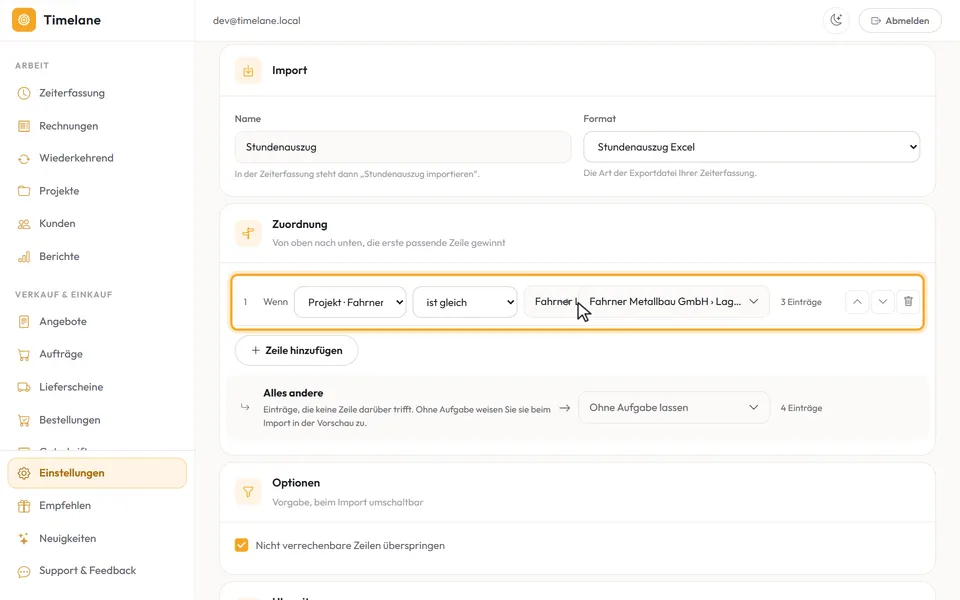The height and width of the screenshot is (600, 960).
Task: Move rule row 1 down
Action: 882,302
